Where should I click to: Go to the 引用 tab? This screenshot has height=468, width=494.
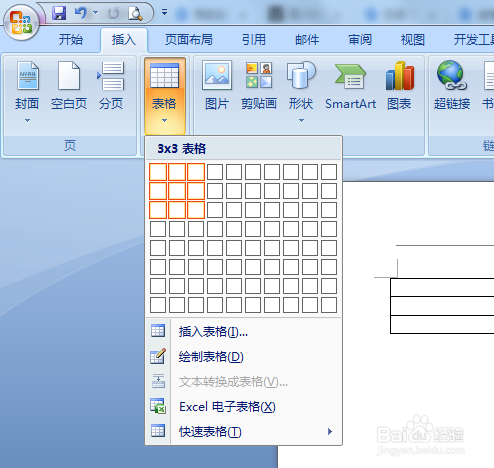[x=254, y=40]
